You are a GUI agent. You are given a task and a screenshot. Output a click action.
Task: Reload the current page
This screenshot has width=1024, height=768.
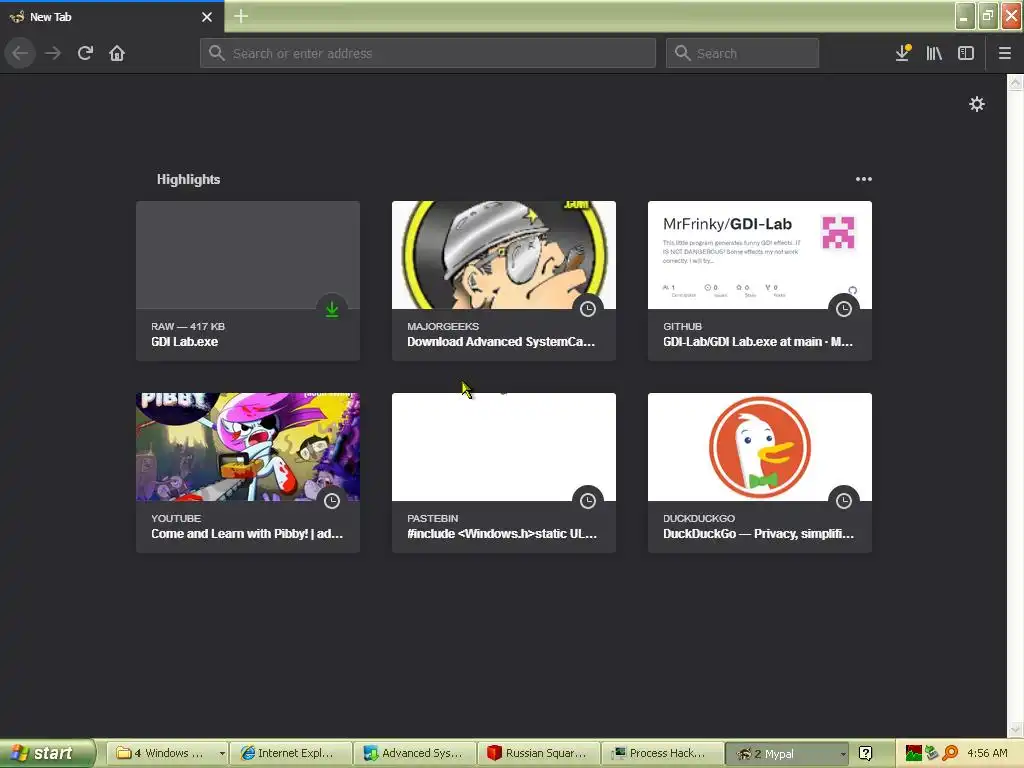tap(85, 53)
